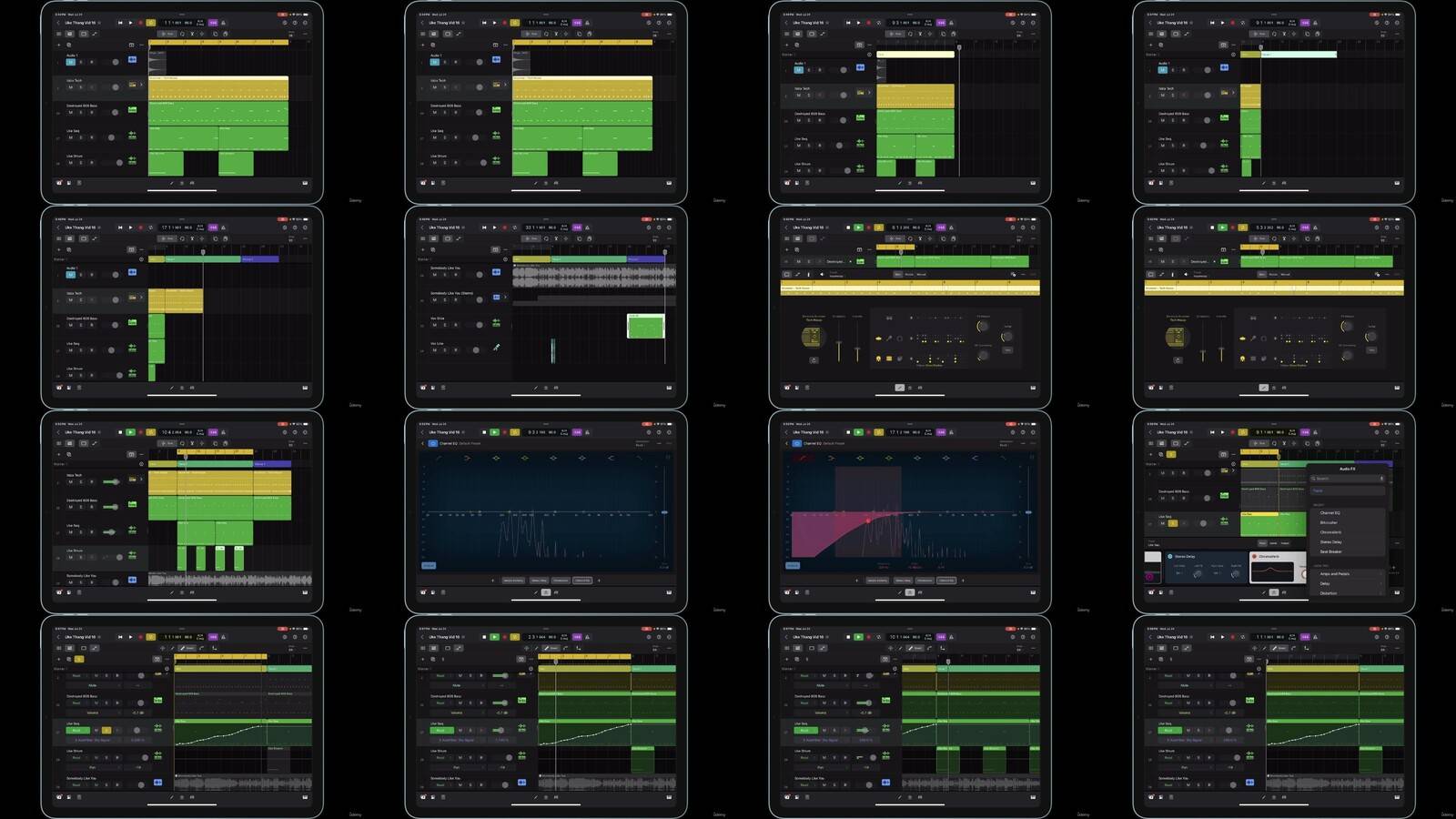
Task: Tap Play in row 1 col 2 iPad
Action: click(494, 23)
